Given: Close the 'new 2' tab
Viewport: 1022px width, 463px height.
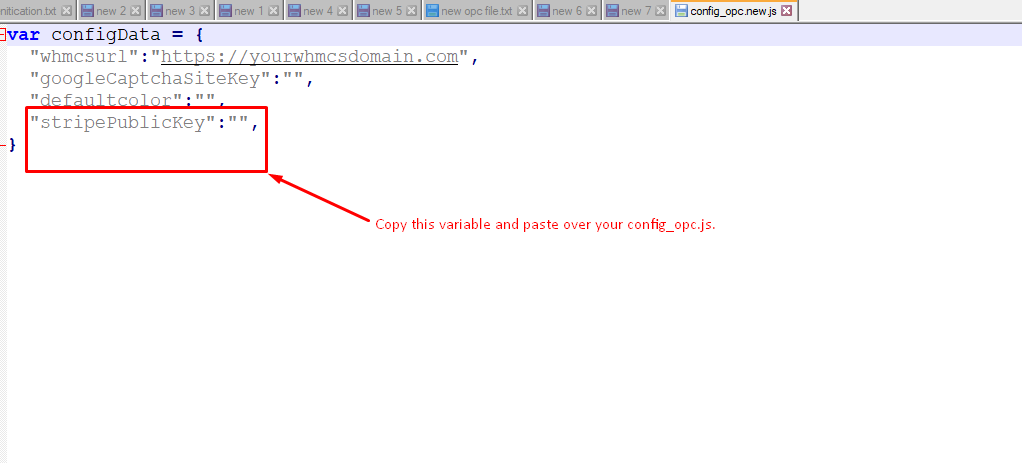Looking at the screenshot, I should [136, 11].
